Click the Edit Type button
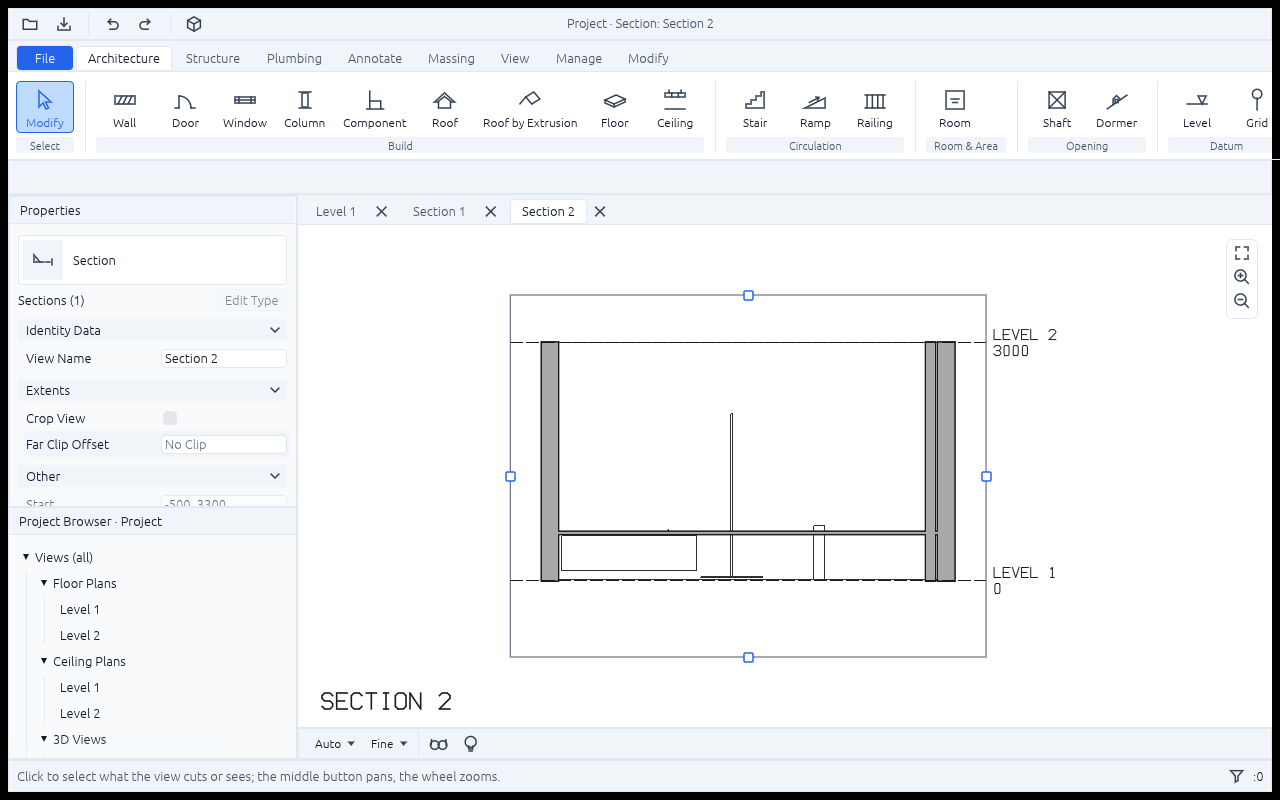1280x800 pixels. (x=252, y=300)
